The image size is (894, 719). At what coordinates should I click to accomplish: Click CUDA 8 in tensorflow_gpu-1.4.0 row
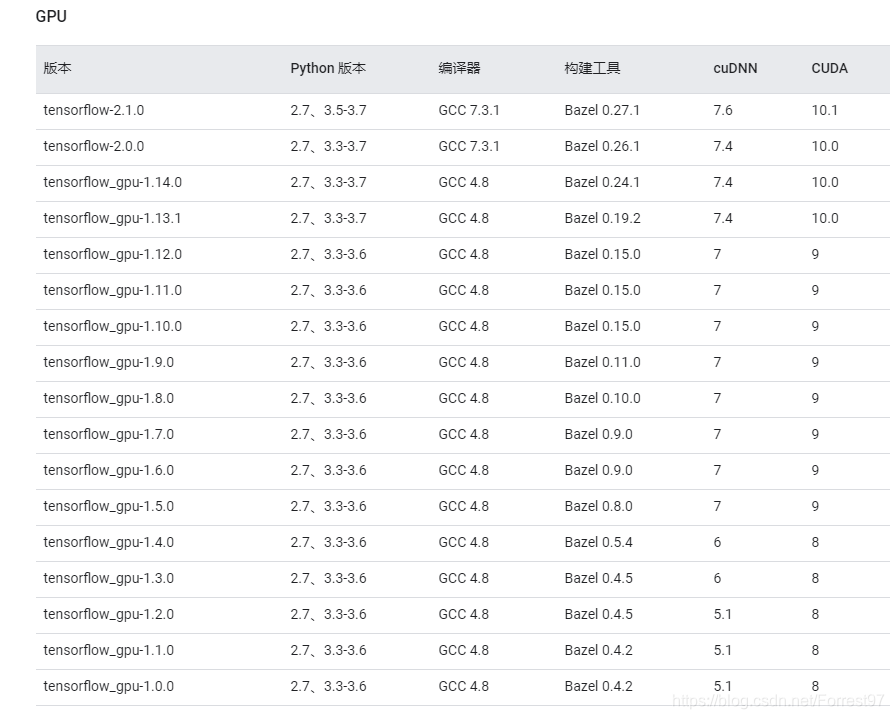tap(815, 541)
